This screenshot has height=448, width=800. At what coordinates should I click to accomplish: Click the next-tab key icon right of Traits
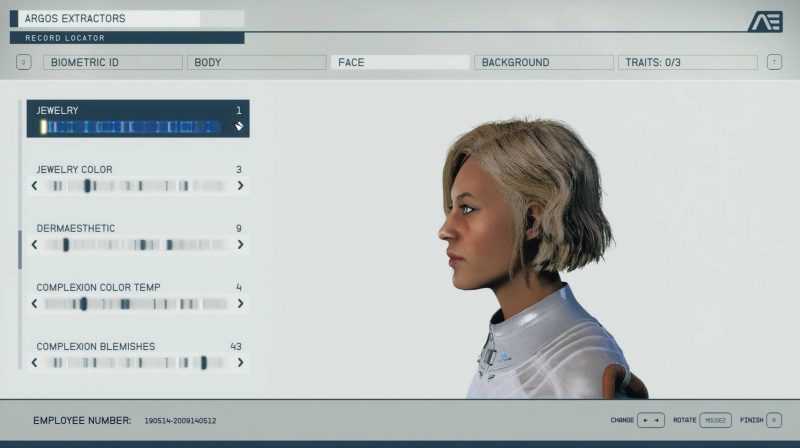[774, 62]
